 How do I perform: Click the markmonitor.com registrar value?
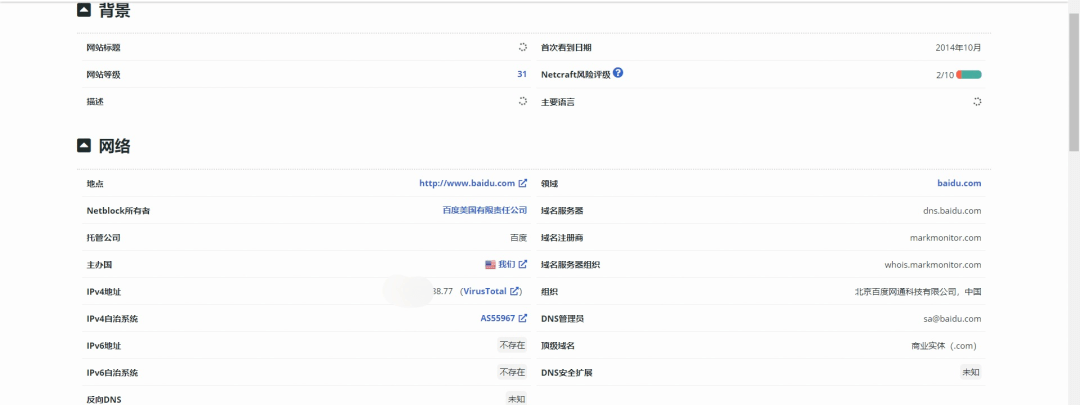click(x=946, y=238)
